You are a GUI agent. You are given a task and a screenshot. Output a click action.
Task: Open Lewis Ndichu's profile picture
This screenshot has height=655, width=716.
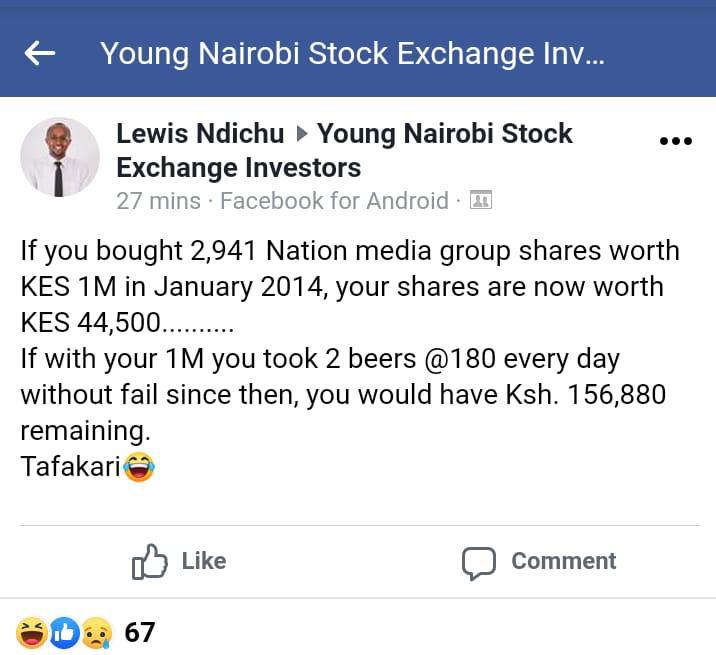[60, 158]
